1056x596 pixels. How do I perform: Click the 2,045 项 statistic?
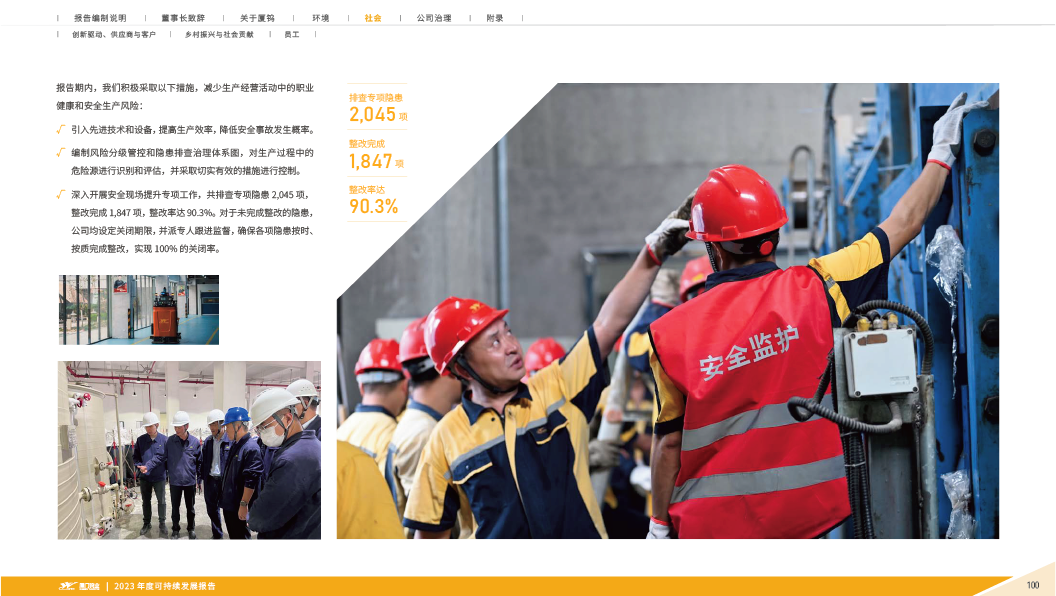tap(377, 115)
